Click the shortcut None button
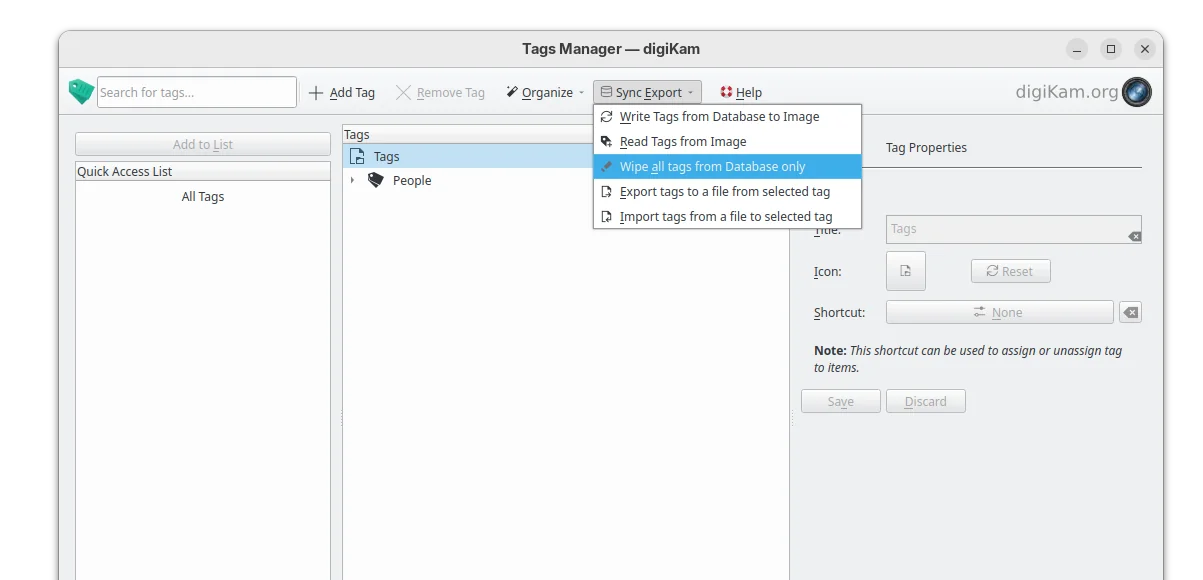This screenshot has width=1203, height=580. pos(999,312)
